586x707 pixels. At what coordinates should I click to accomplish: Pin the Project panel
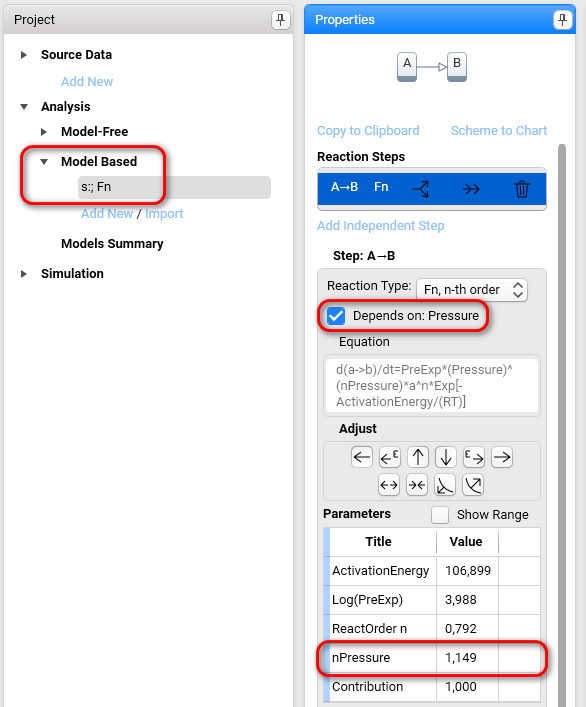(280, 20)
